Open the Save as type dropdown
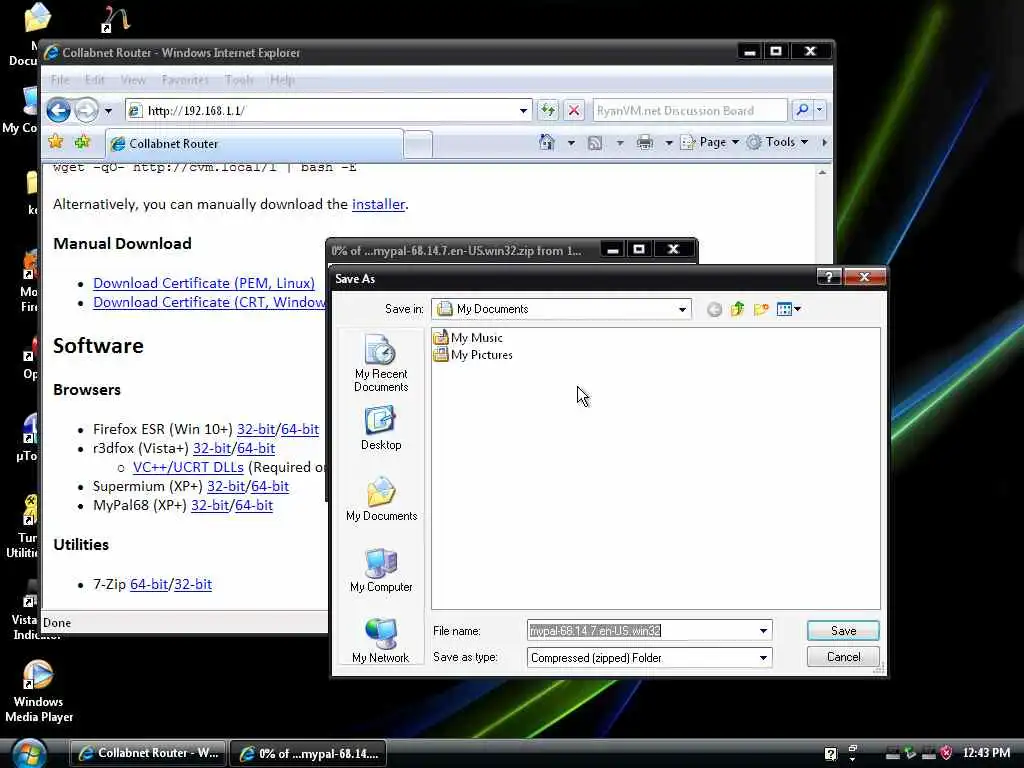 (x=763, y=658)
